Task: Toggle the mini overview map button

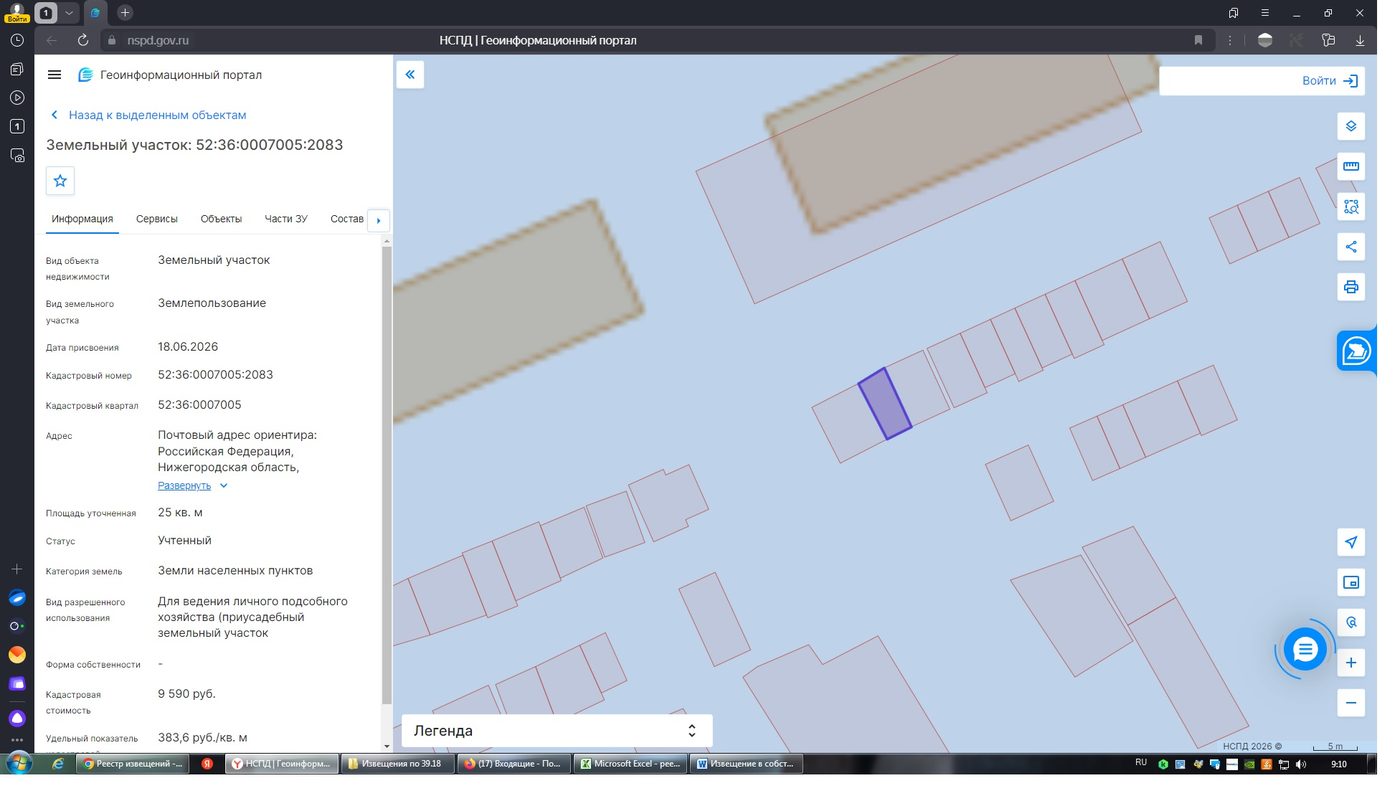Action: (1351, 582)
